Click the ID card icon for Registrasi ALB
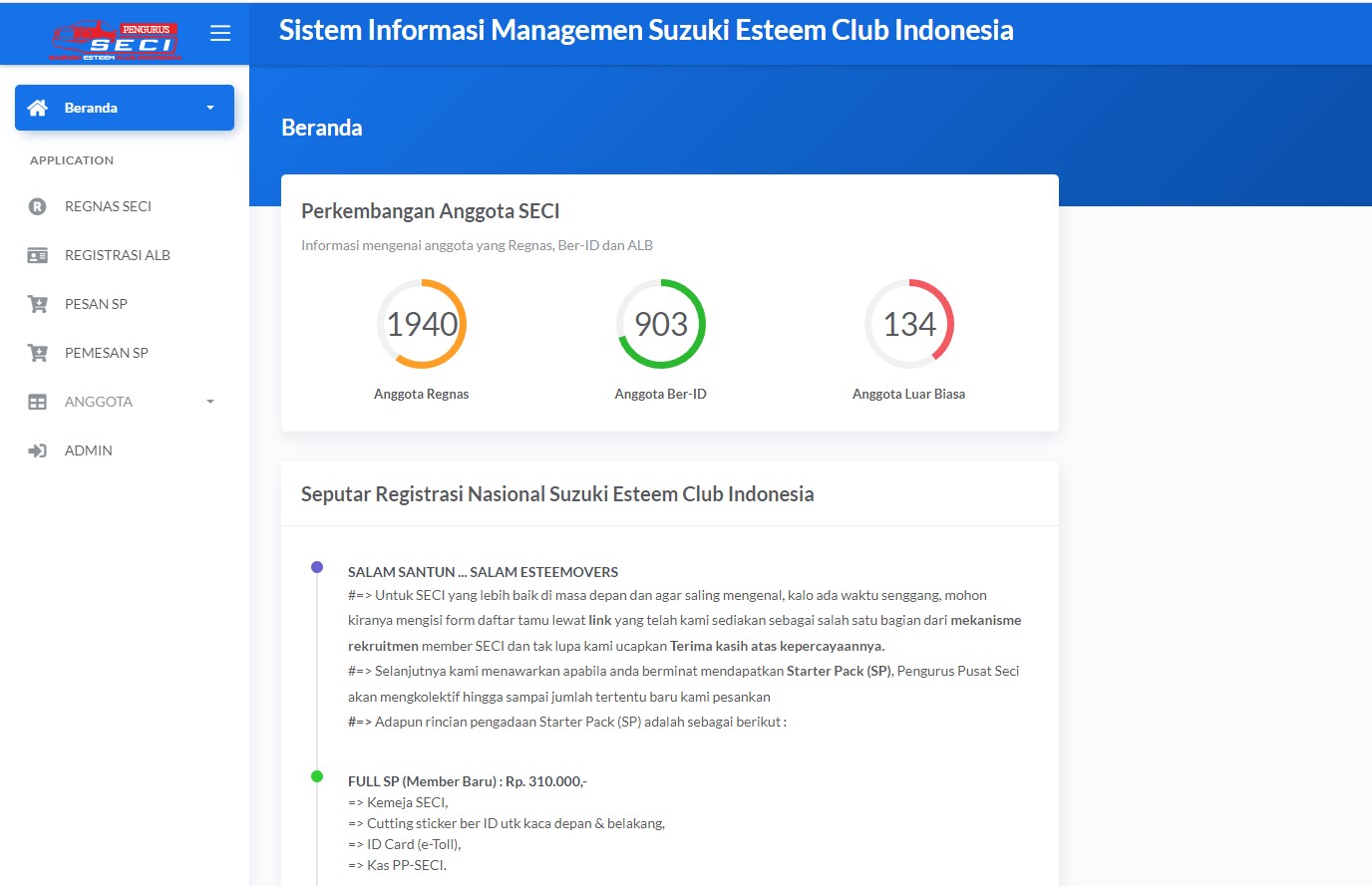 click(38, 255)
